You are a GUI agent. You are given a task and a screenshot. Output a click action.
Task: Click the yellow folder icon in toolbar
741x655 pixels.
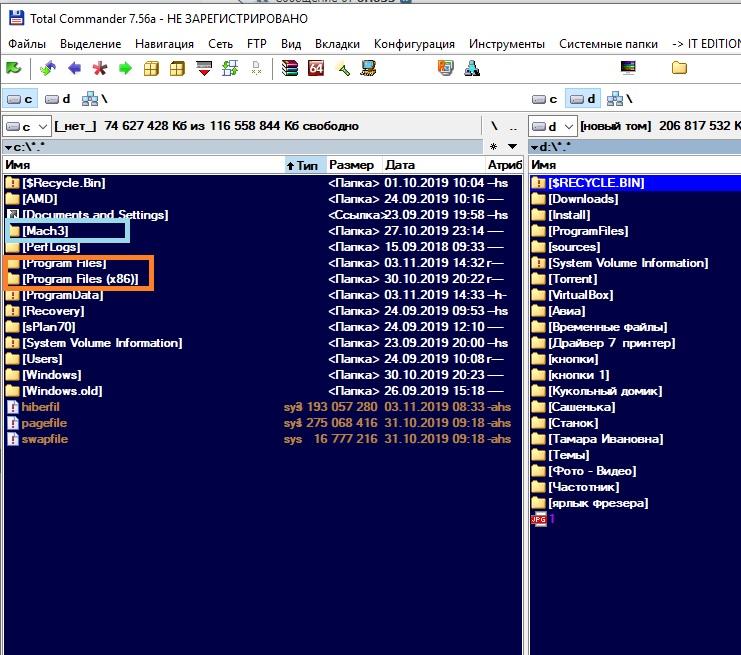point(679,69)
